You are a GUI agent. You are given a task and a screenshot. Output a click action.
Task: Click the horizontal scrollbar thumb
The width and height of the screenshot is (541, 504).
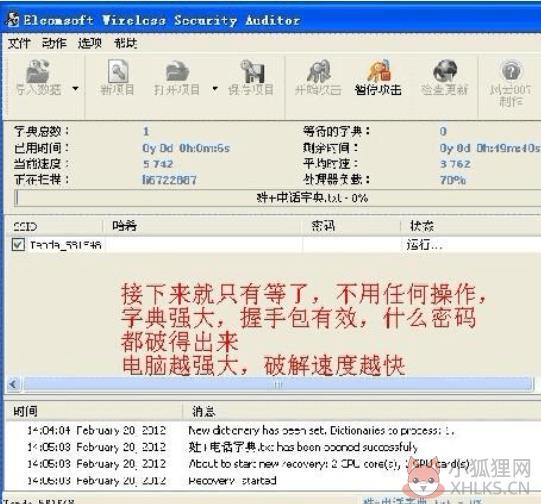pyautogui.click(x=278, y=384)
